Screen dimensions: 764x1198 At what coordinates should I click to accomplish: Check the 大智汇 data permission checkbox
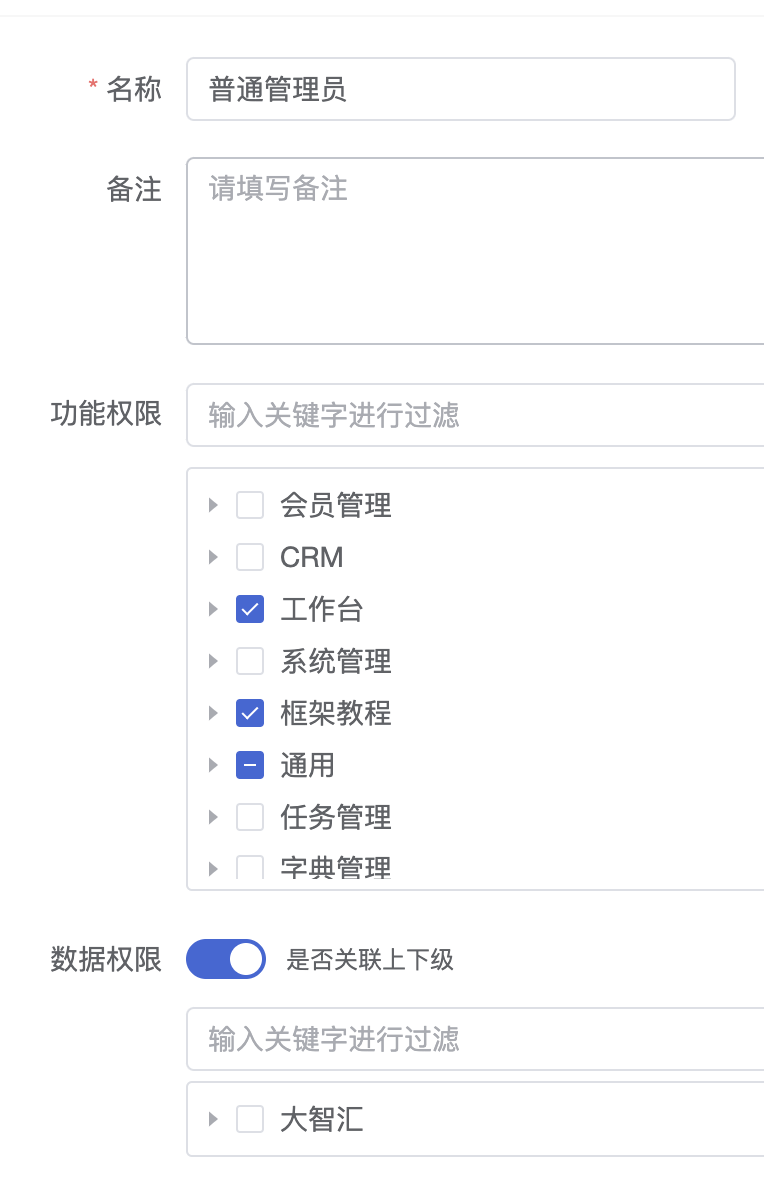pyautogui.click(x=250, y=1120)
